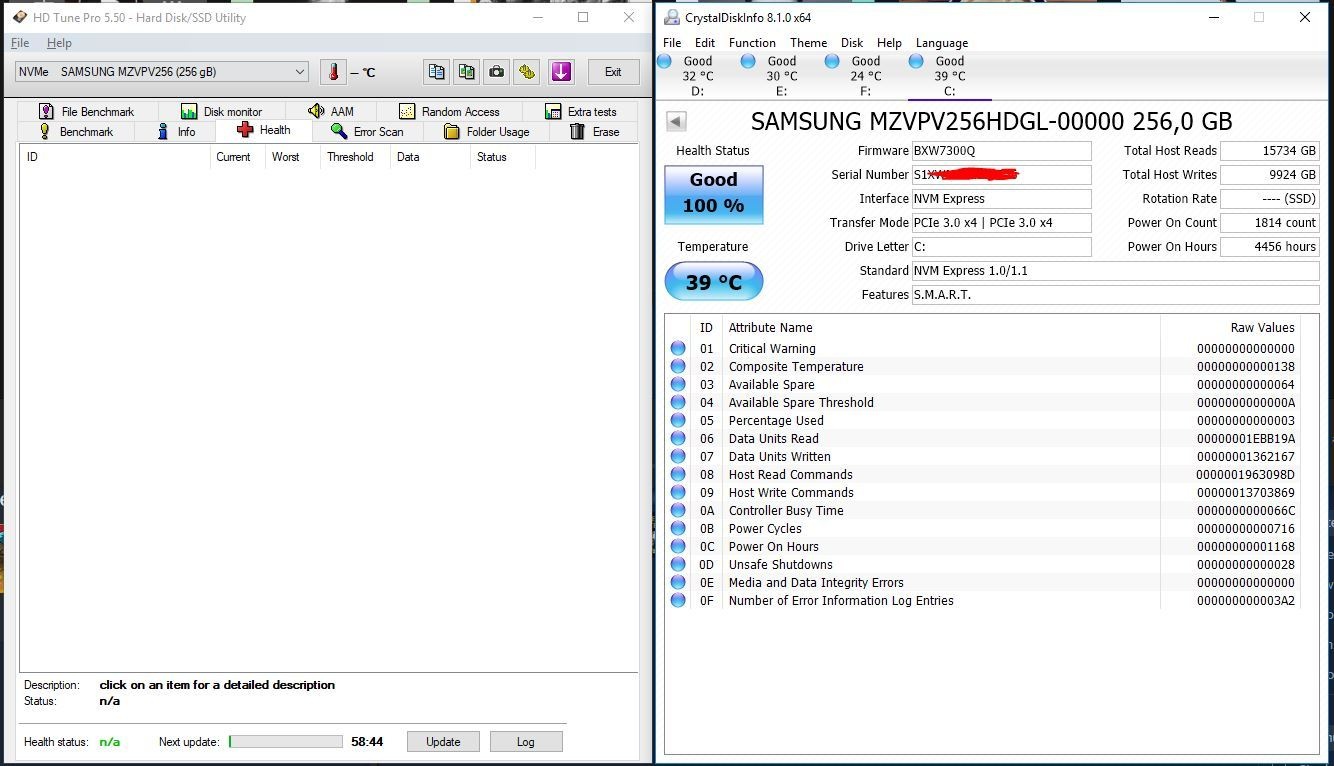Click the Threshold column header

click(355, 157)
